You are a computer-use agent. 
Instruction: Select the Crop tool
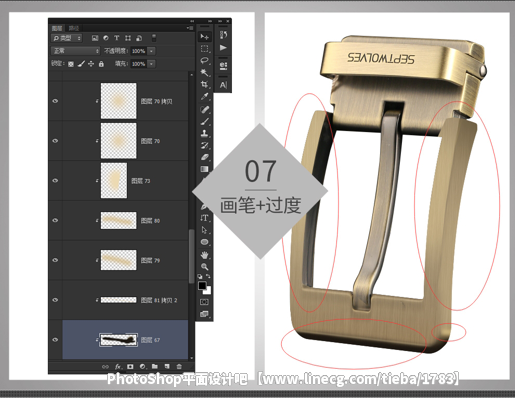pos(204,84)
